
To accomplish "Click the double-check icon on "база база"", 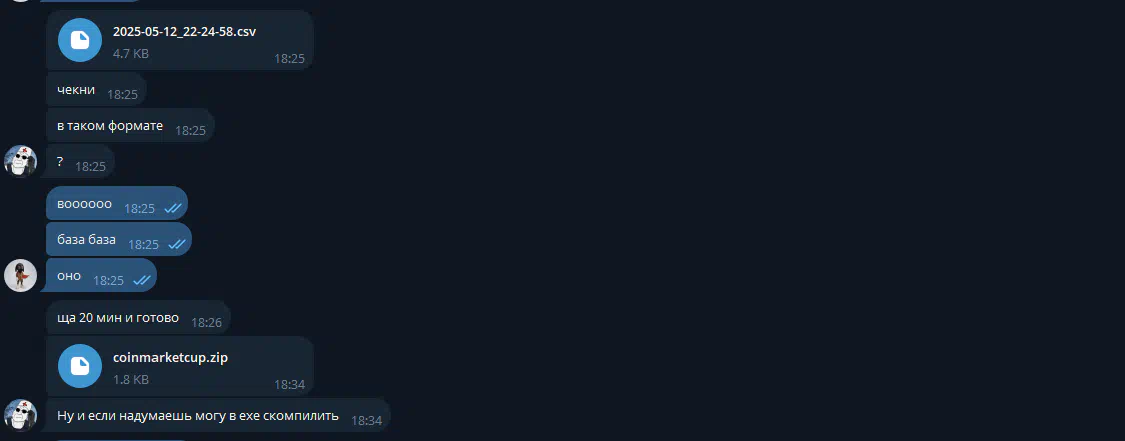I will pos(176,244).
